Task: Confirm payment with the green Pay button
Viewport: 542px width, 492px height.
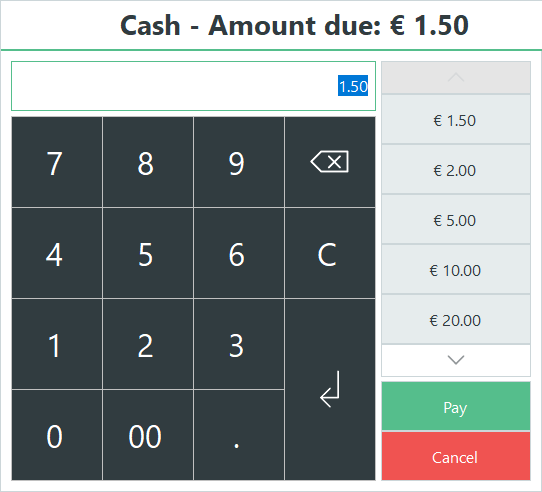Action: [456, 406]
